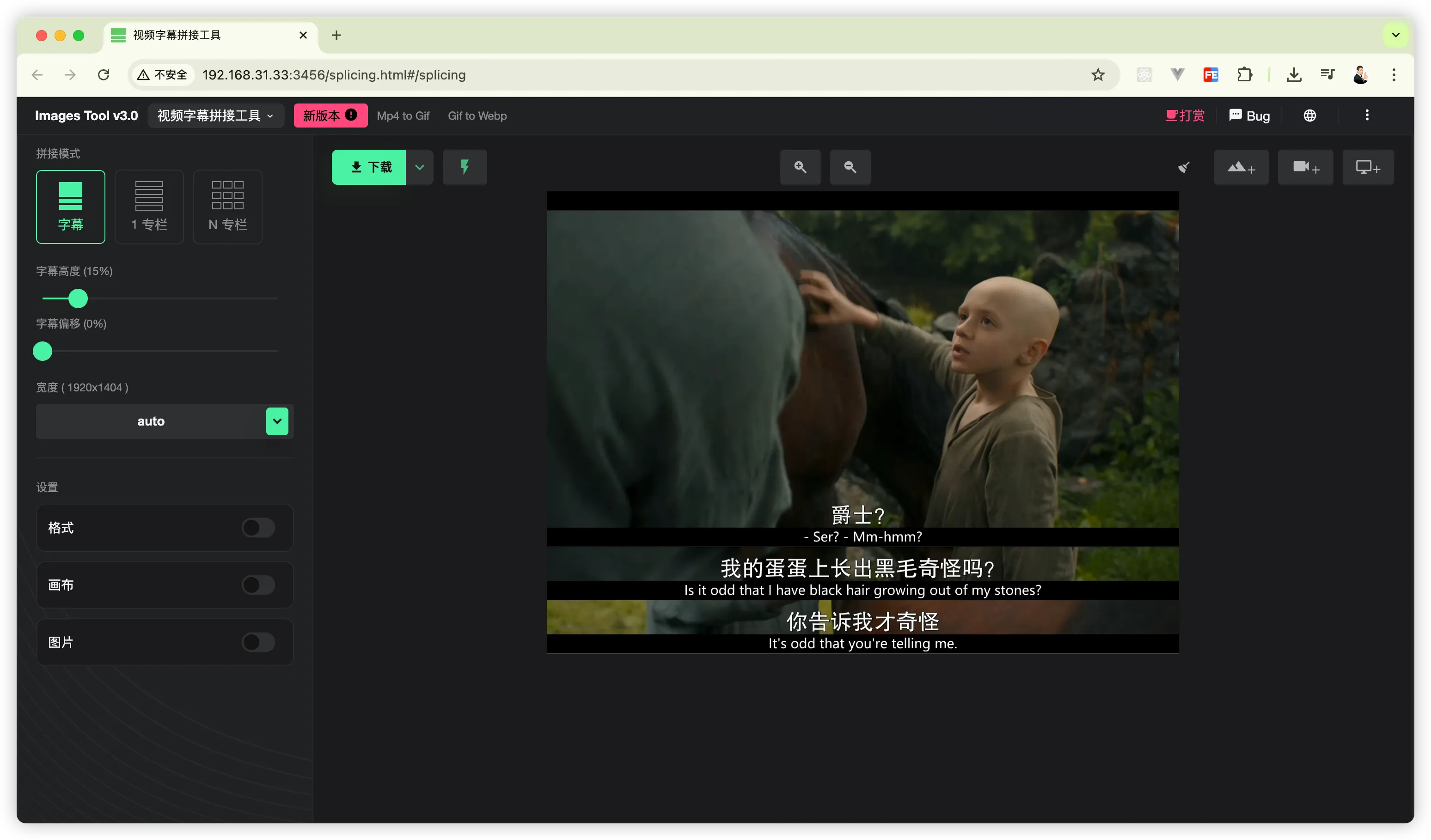Reload the current page
This screenshot has height=840, width=1431.
[104, 75]
